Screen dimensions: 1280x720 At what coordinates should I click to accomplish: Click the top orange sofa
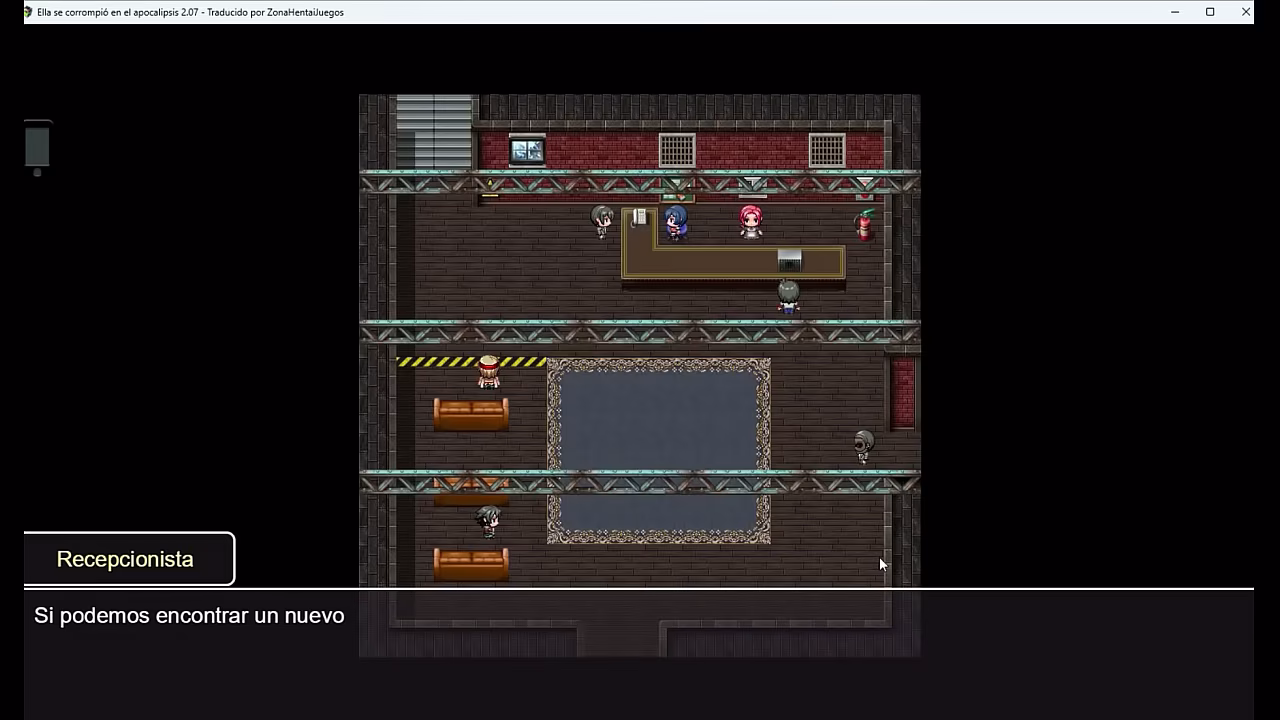(471, 414)
